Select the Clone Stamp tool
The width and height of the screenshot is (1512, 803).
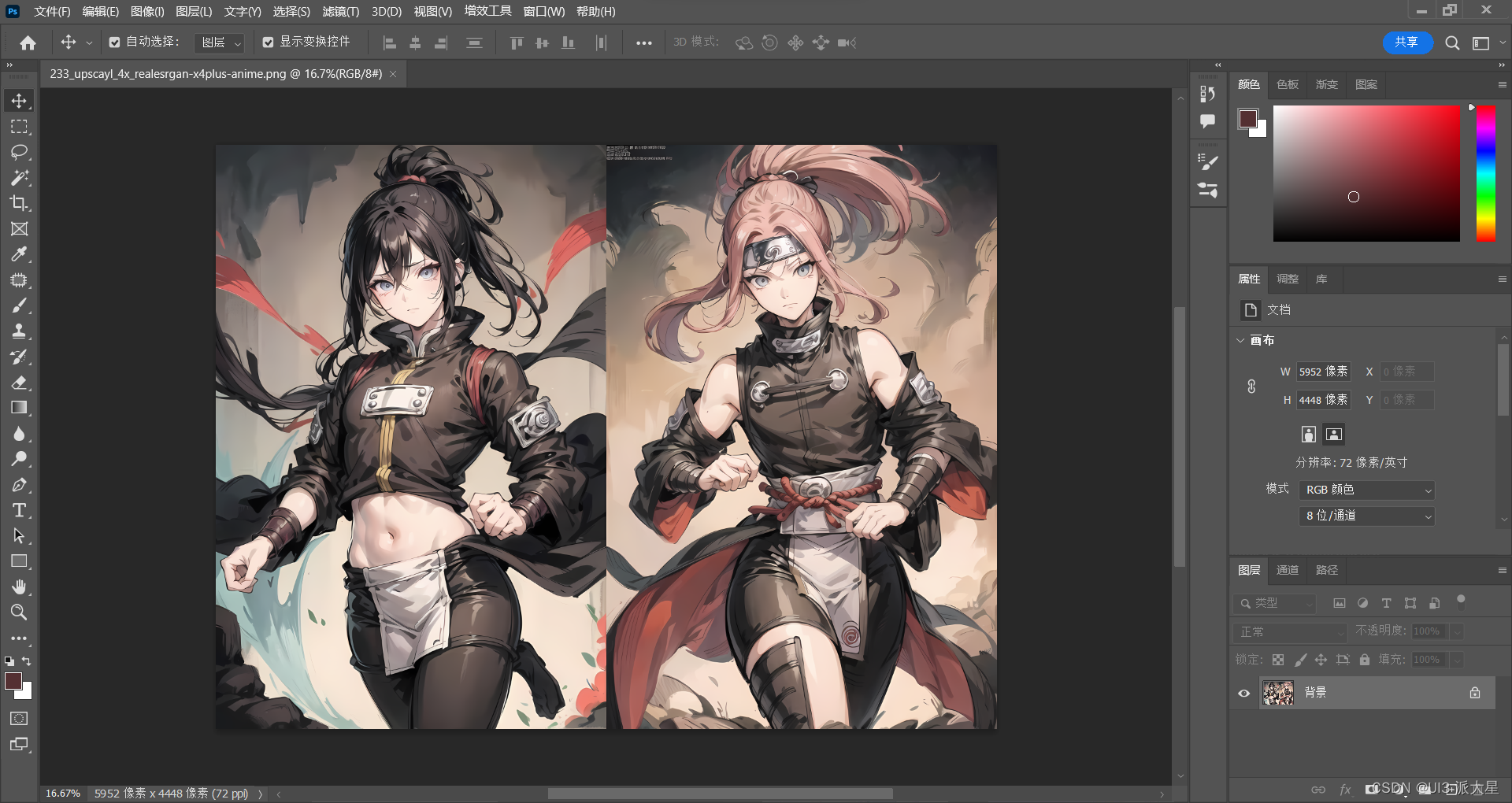click(19, 331)
